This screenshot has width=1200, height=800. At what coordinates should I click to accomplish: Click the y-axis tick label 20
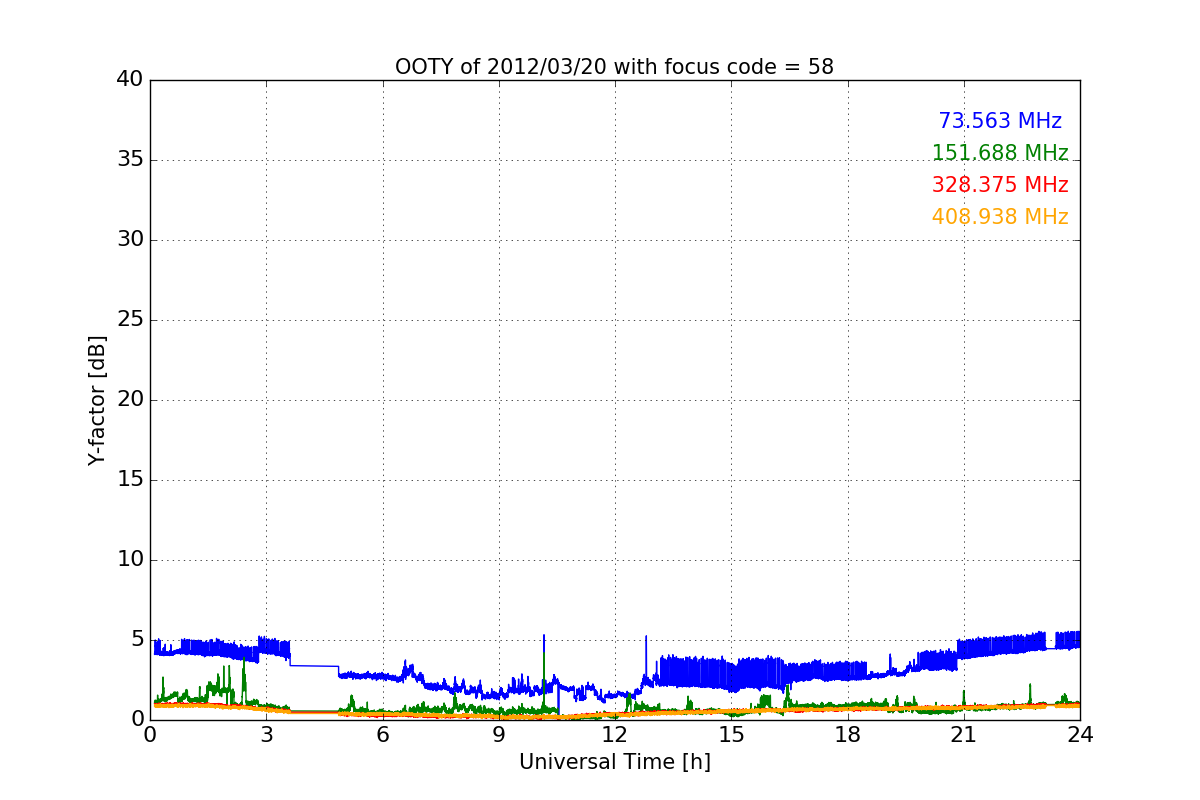130,400
